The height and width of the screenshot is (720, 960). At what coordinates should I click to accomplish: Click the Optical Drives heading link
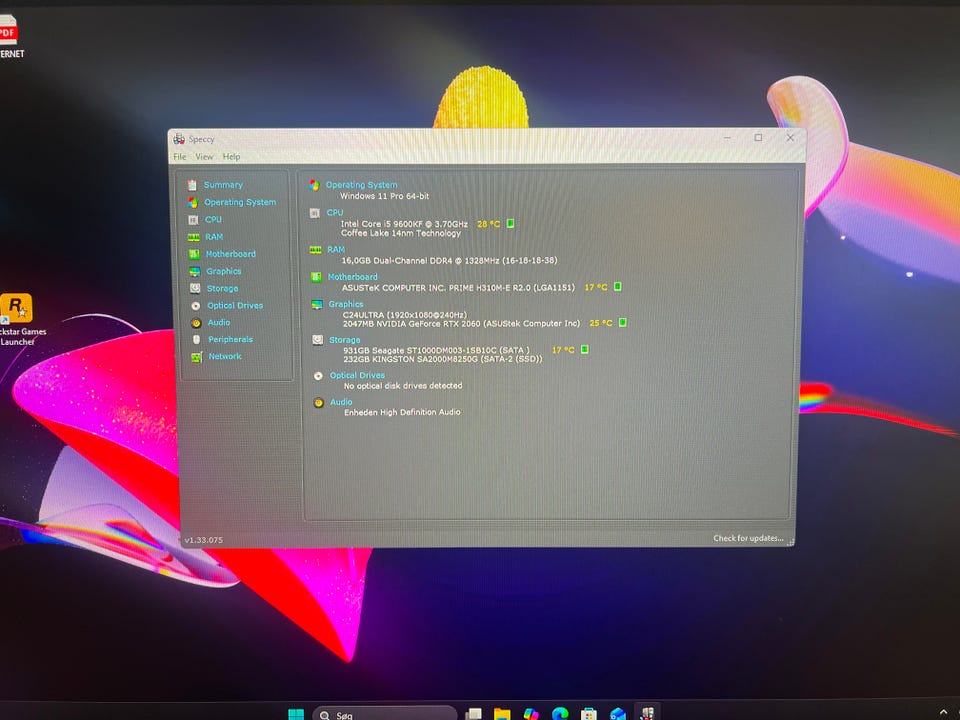[x=358, y=375]
